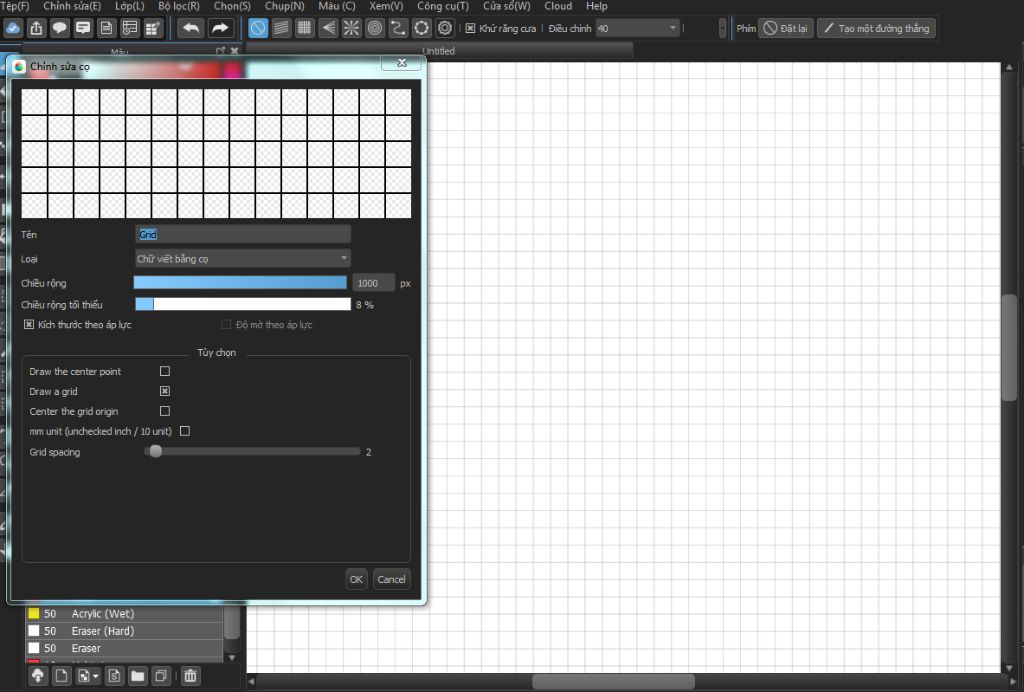This screenshot has width=1024, height=692.
Task: Open the Cửa sổ(W) menu
Action: click(507, 6)
